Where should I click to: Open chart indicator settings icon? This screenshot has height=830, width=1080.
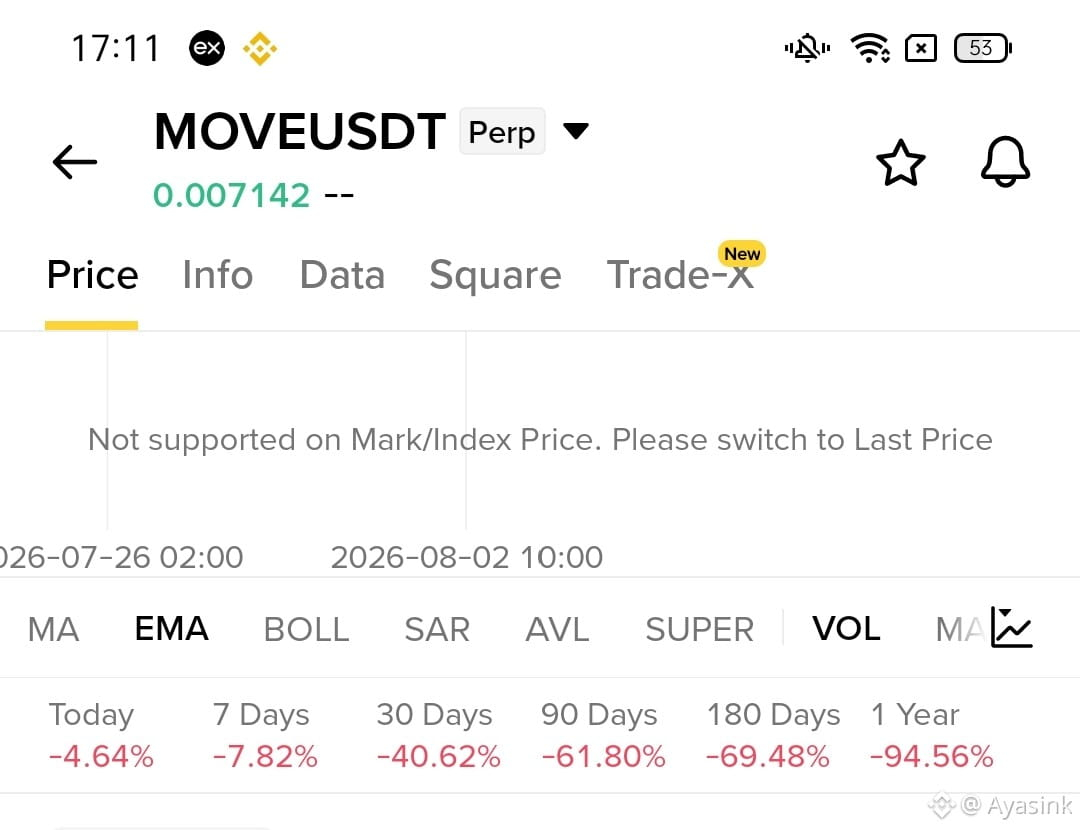[x=1011, y=627]
